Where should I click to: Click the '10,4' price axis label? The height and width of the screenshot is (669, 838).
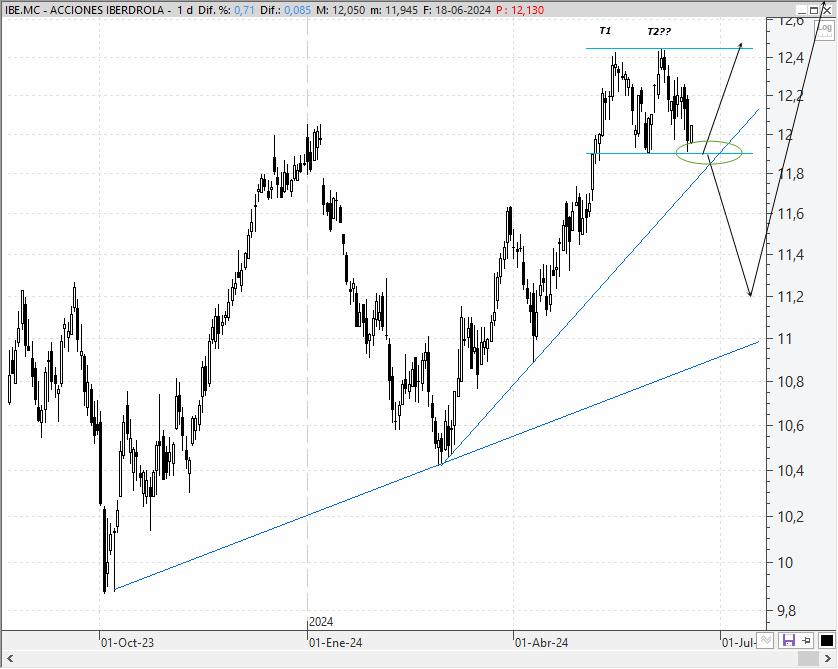click(x=791, y=471)
